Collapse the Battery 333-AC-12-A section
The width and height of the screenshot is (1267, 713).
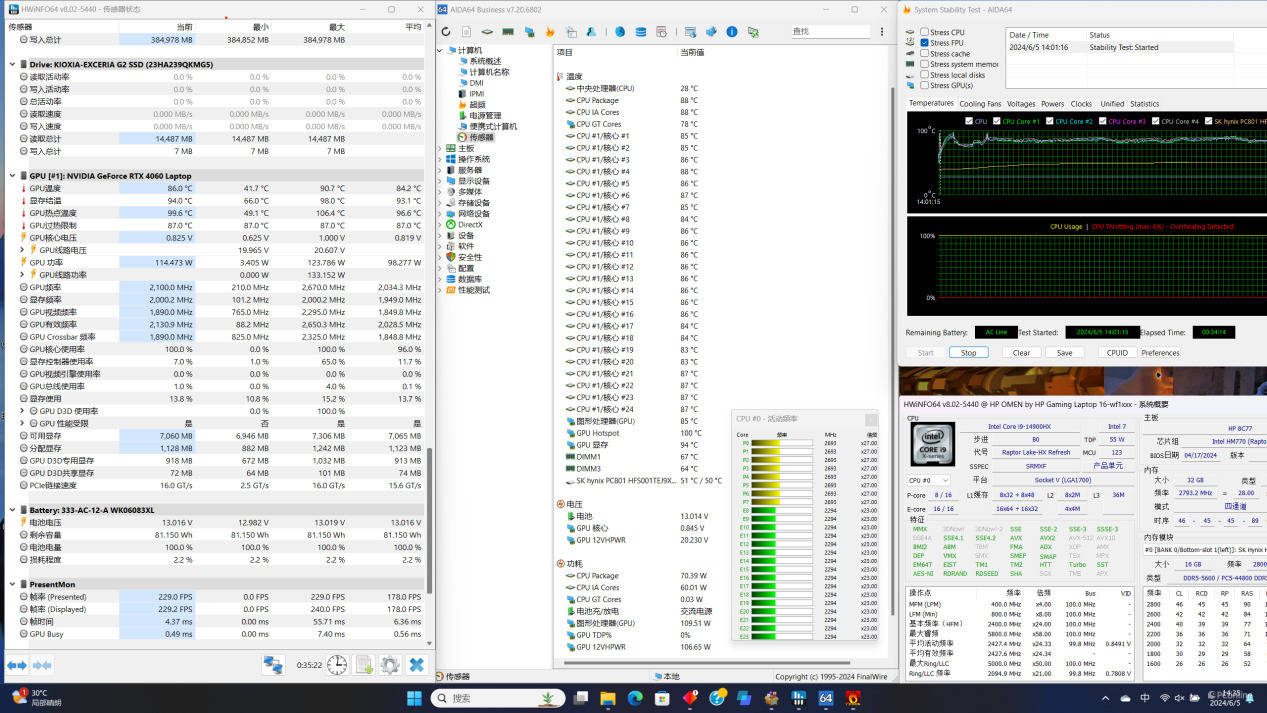point(13,510)
